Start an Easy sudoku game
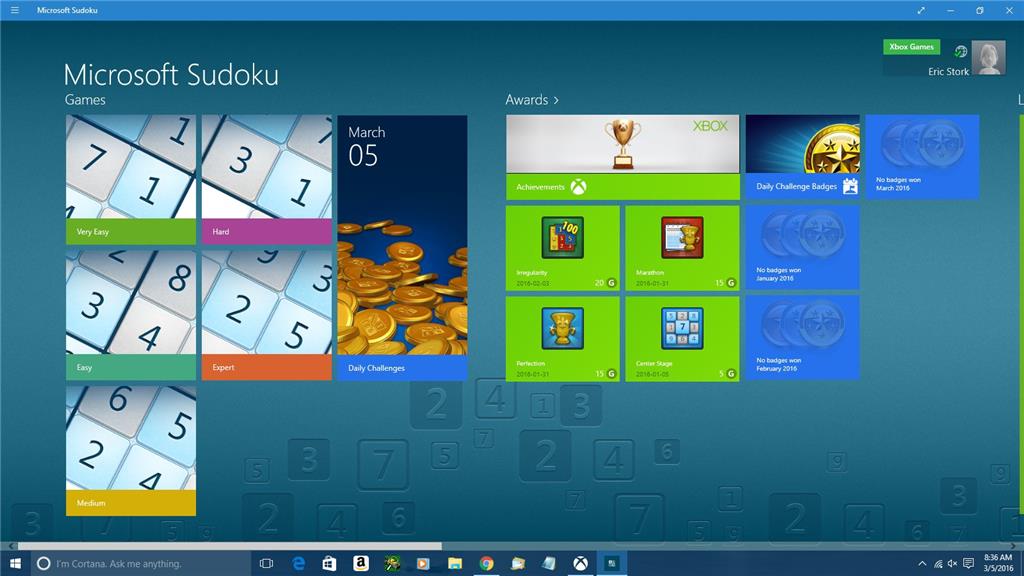The width and height of the screenshot is (1024, 576). point(131,315)
